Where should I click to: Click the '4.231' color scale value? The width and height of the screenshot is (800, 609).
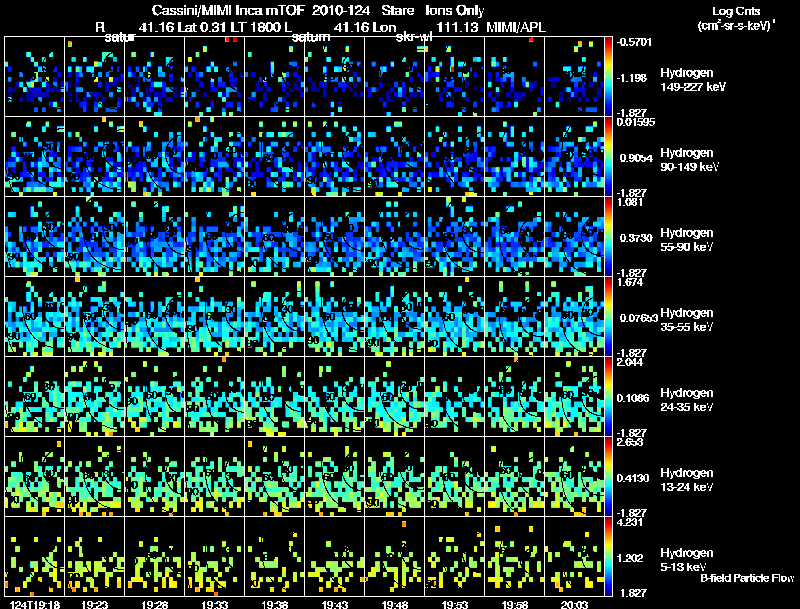(630, 523)
